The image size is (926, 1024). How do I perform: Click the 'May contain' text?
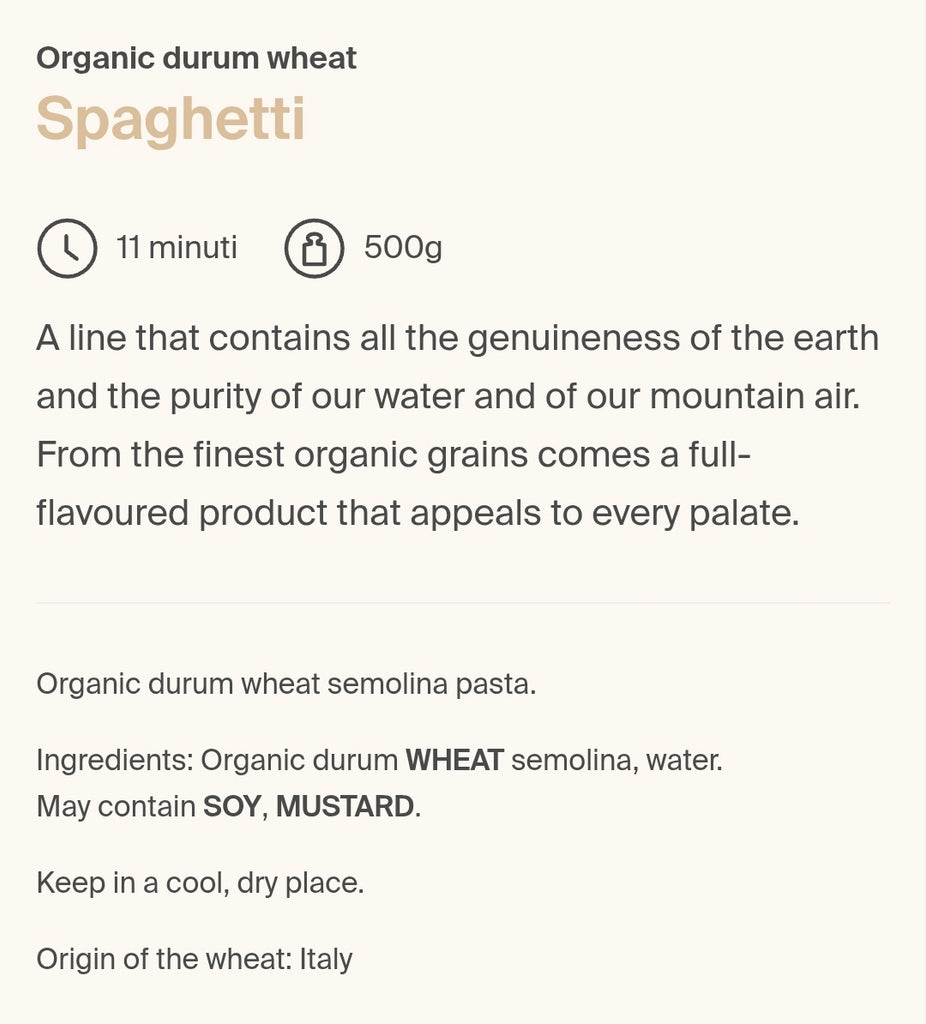coord(116,807)
